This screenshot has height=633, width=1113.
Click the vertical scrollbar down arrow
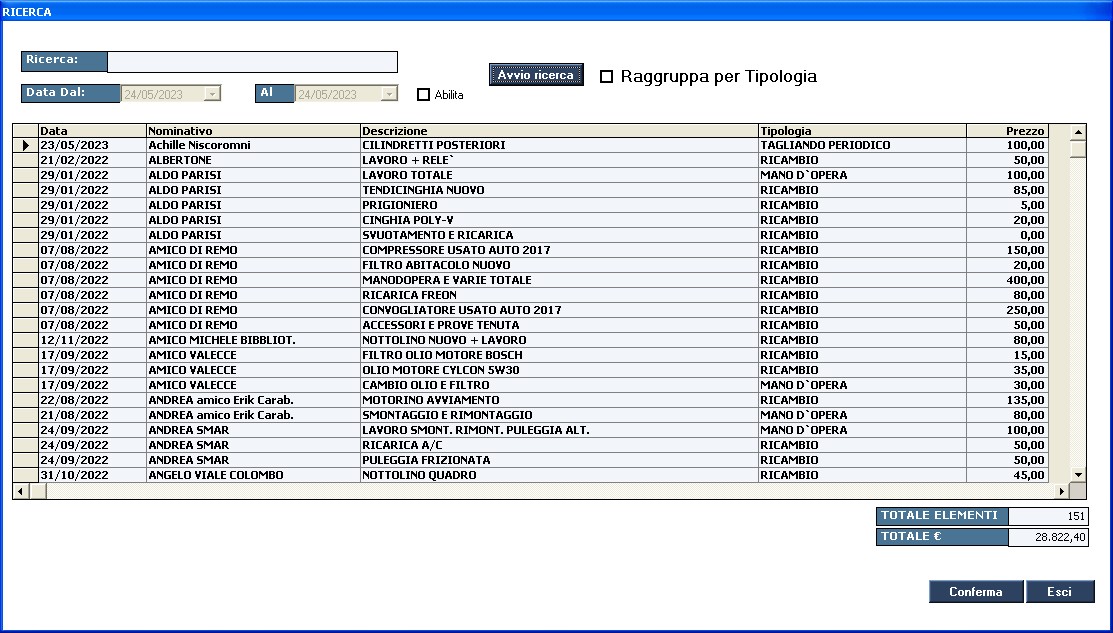[1077, 474]
